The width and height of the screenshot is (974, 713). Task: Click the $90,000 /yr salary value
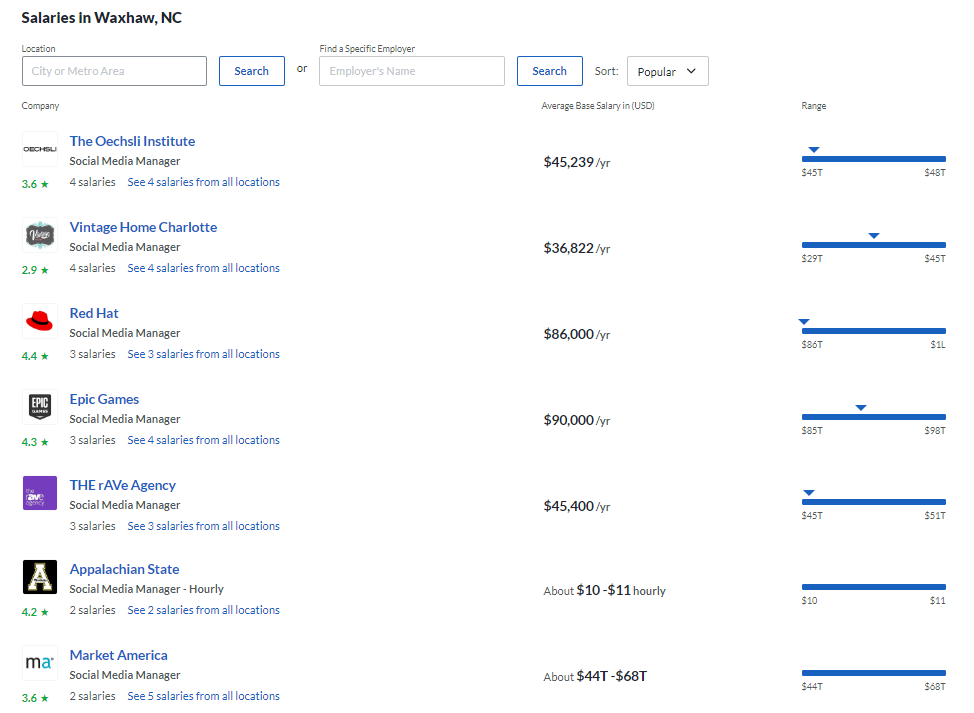(576, 420)
